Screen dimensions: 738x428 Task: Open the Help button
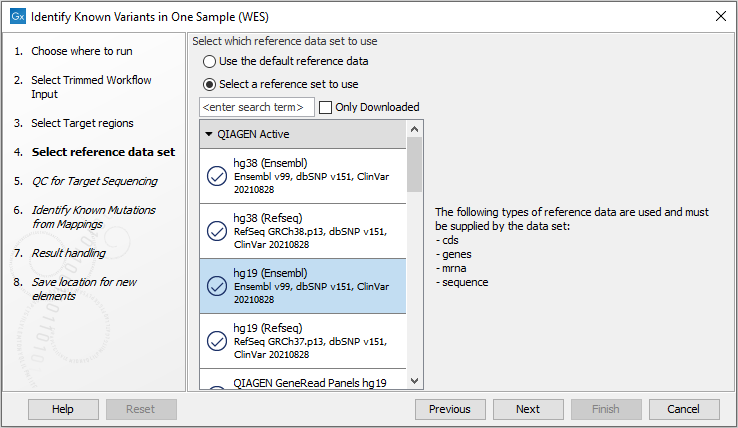pyautogui.click(x=63, y=409)
